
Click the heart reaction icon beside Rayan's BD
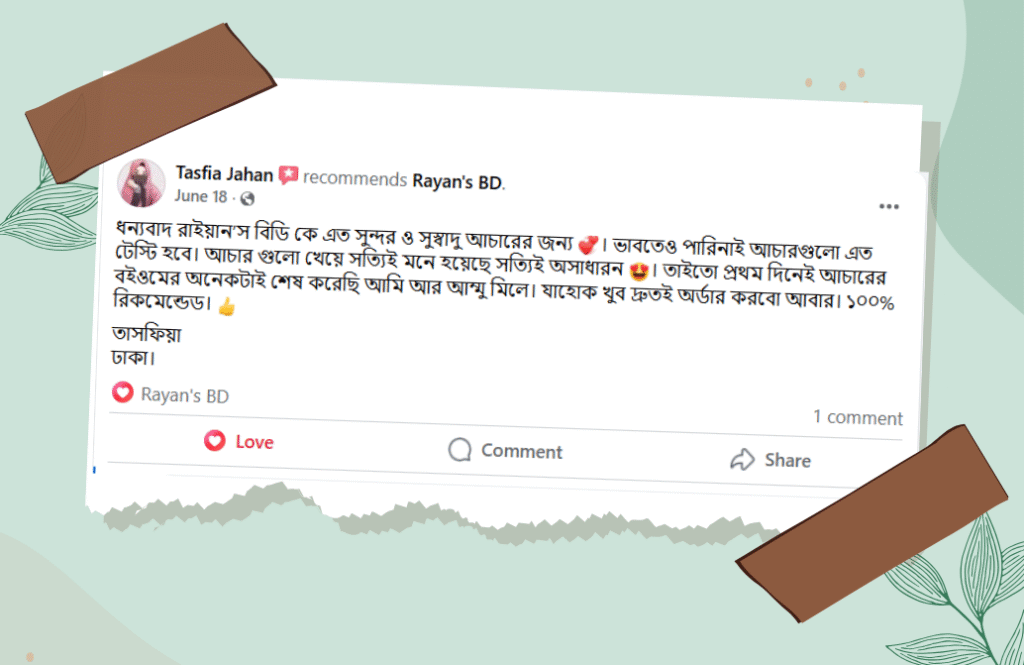(x=123, y=392)
